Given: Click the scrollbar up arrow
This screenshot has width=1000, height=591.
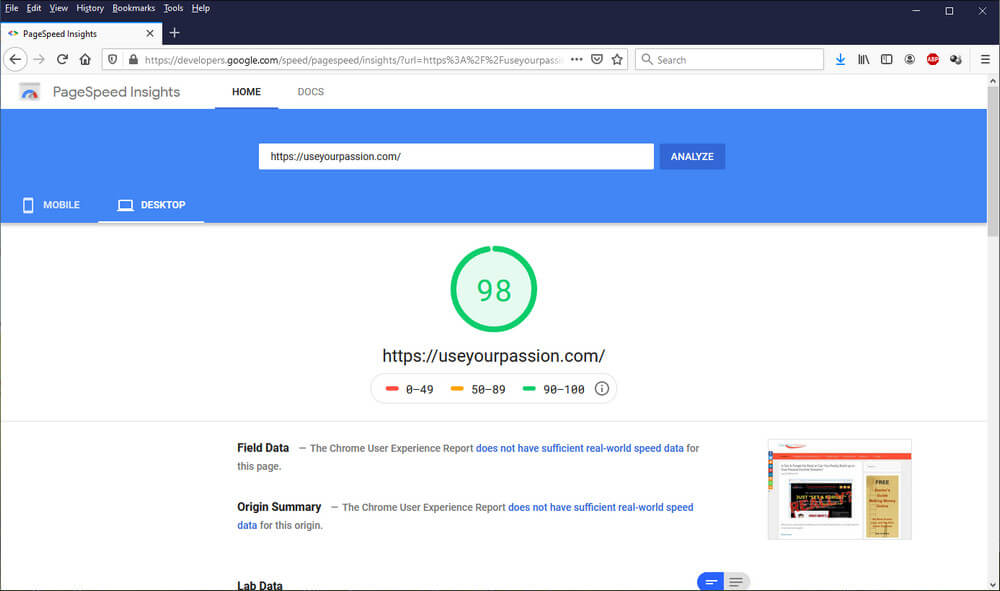Looking at the screenshot, I should point(992,81).
